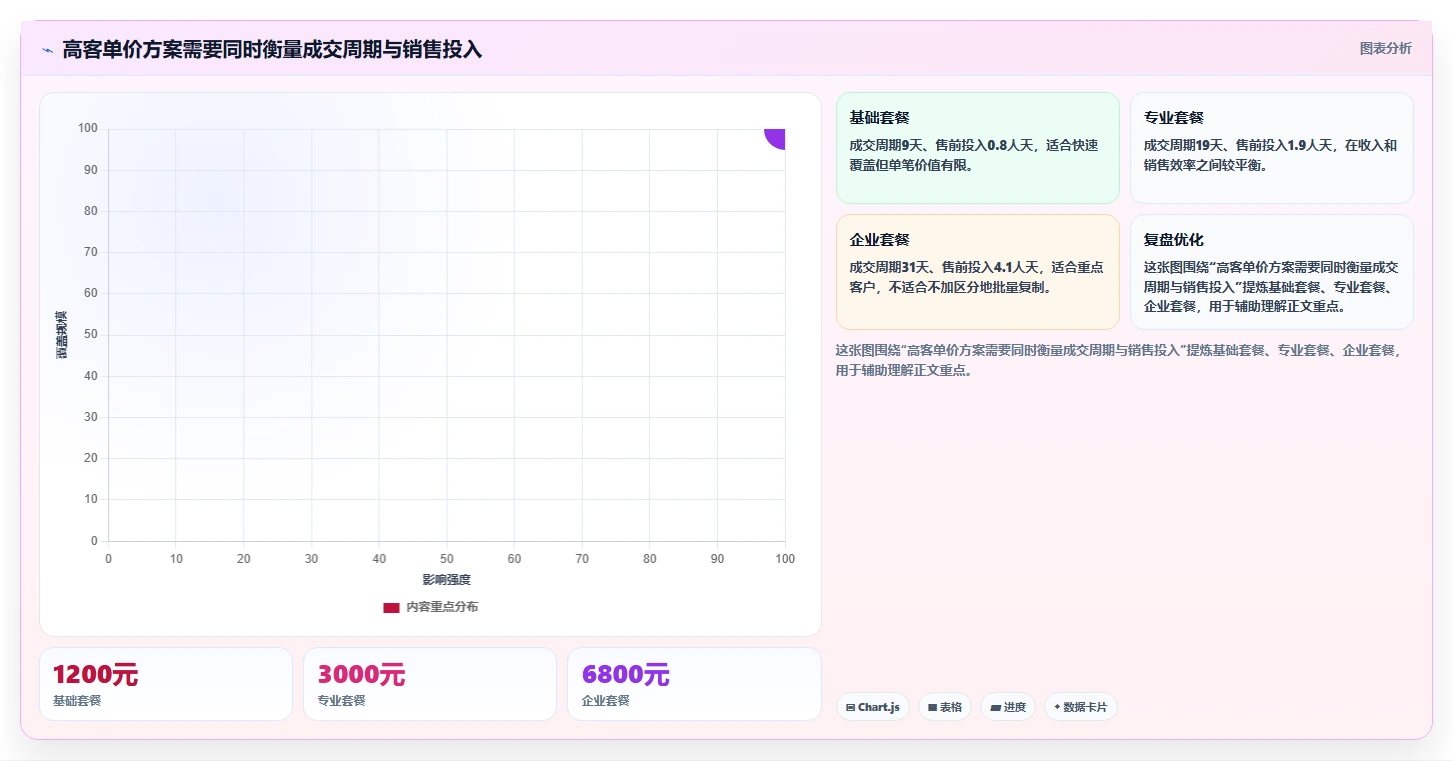Click the 1200元 price value

click(x=95, y=675)
